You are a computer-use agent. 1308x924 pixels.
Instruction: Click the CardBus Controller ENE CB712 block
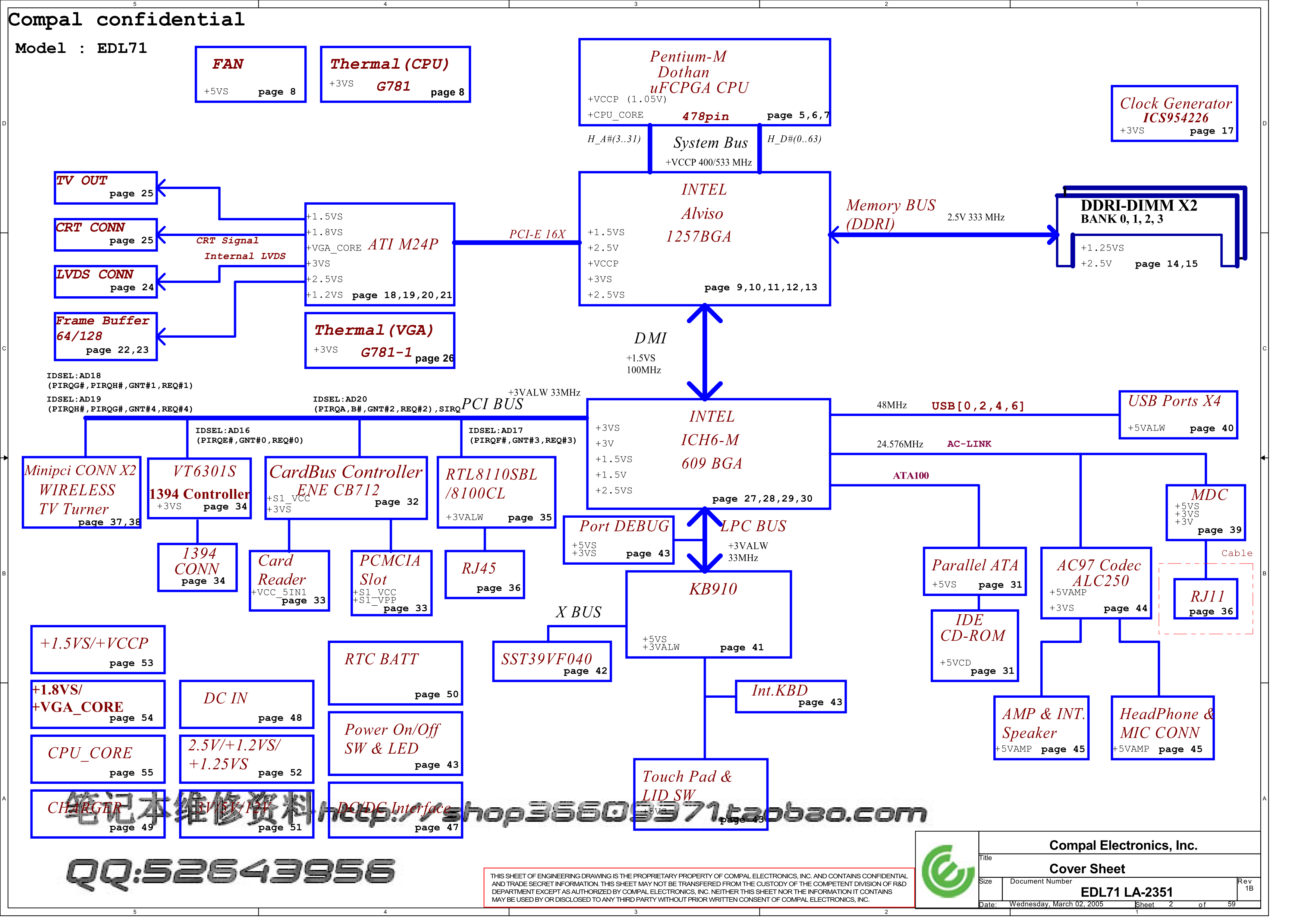click(x=346, y=488)
